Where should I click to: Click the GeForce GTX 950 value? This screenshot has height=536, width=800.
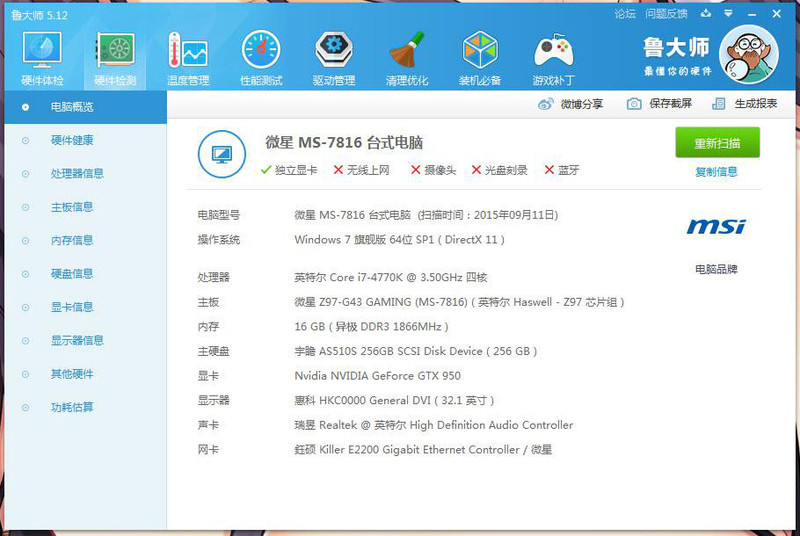pos(378,376)
